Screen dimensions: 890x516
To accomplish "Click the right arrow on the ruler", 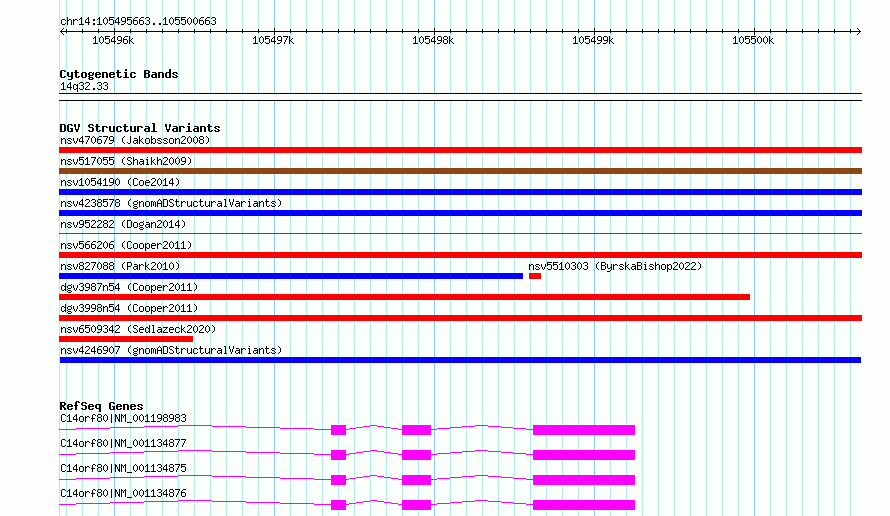I will click(x=859, y=31).
